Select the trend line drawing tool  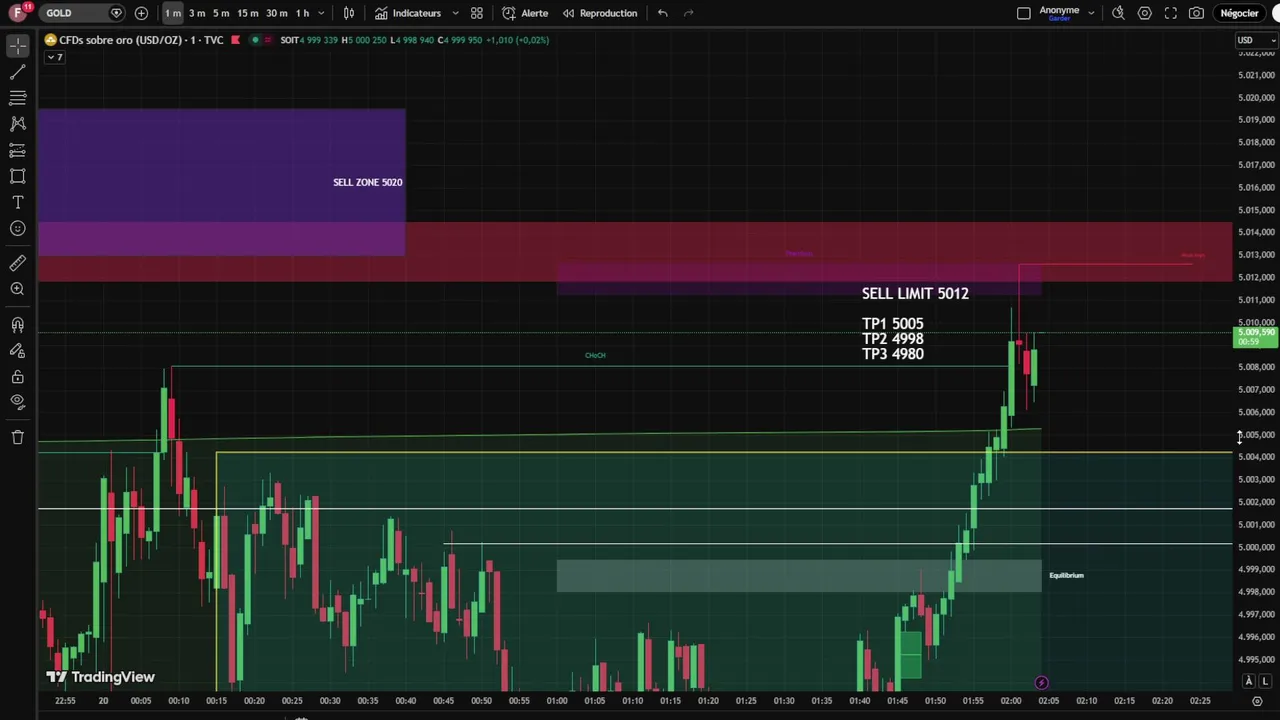pyautogui.click(x=17, y=72)
